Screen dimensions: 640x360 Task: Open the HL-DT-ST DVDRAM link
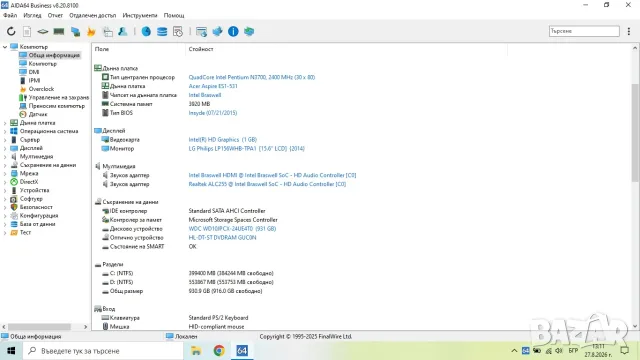click(x=222, y=238)
